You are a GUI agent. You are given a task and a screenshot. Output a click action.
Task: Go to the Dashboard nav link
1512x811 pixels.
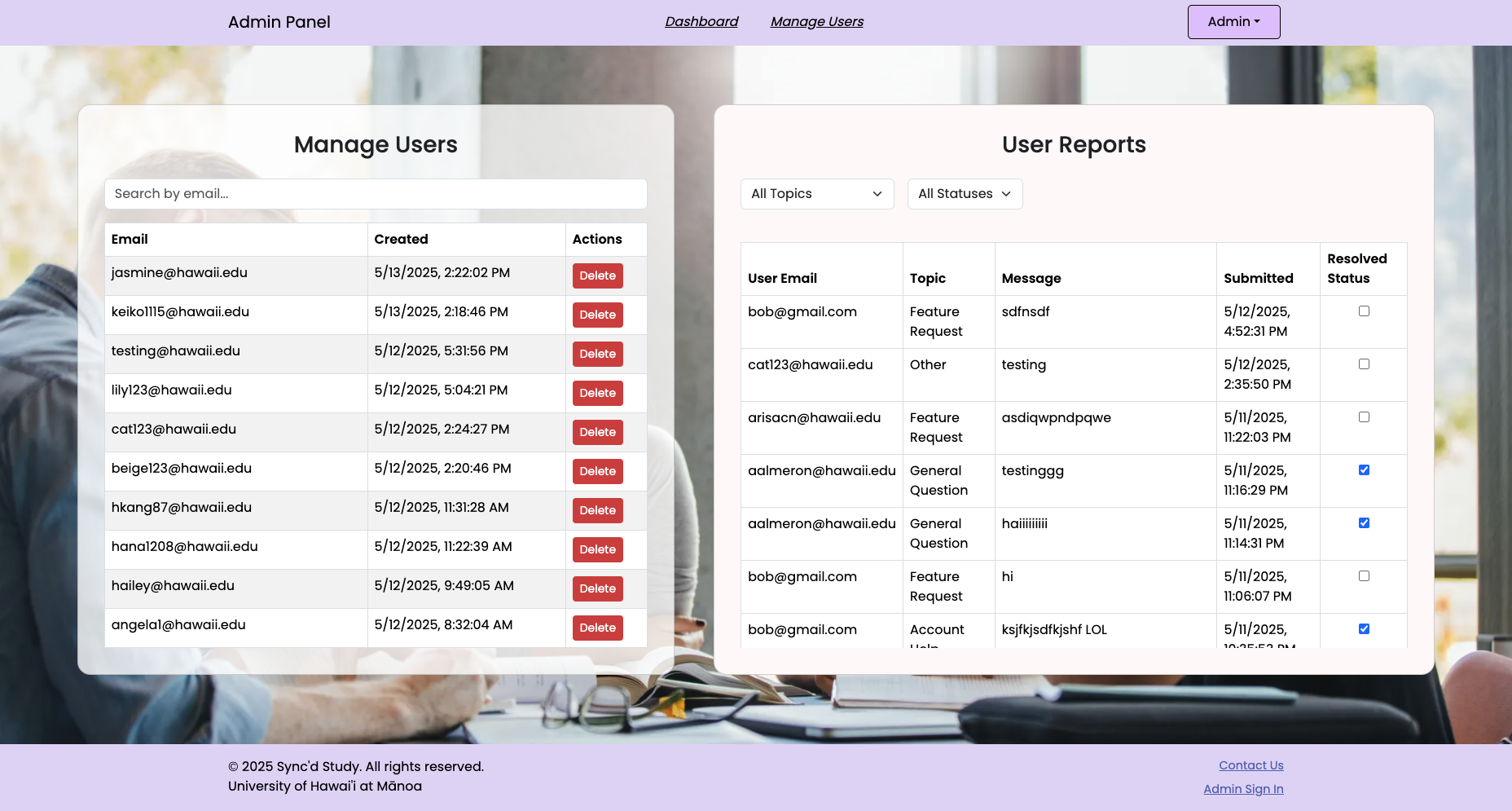click(x=701, y=22)
